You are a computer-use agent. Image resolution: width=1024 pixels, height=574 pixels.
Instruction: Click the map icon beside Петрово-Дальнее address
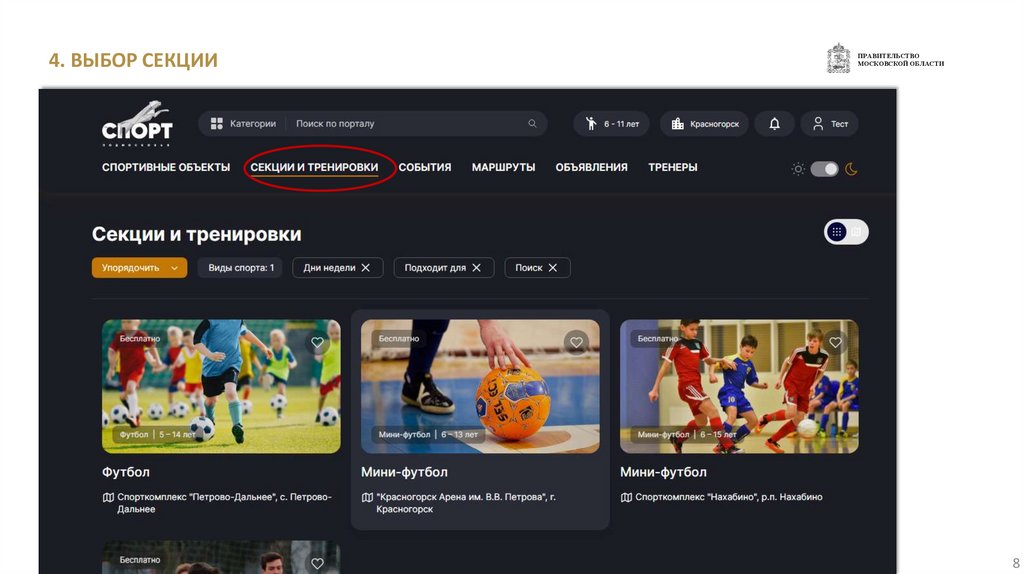click(108, 498)
